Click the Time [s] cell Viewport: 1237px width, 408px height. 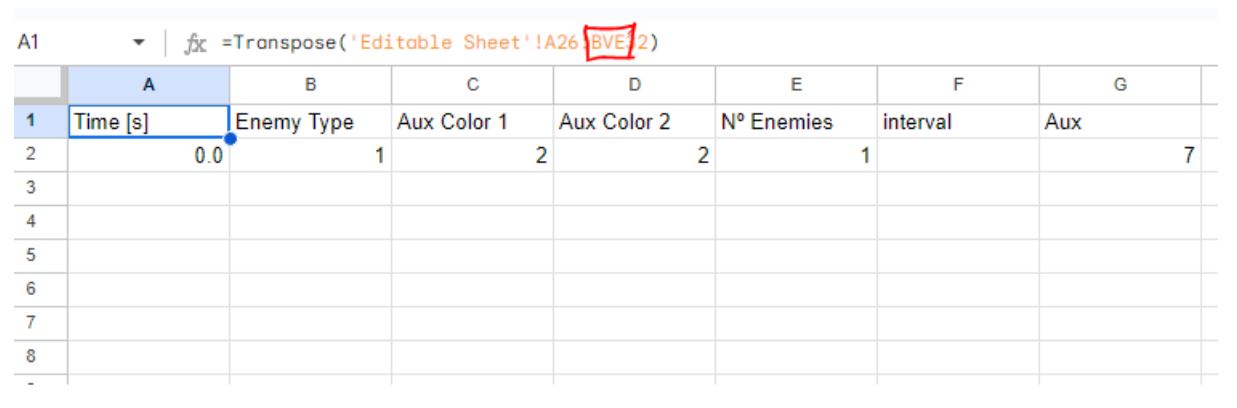point(148,122)
